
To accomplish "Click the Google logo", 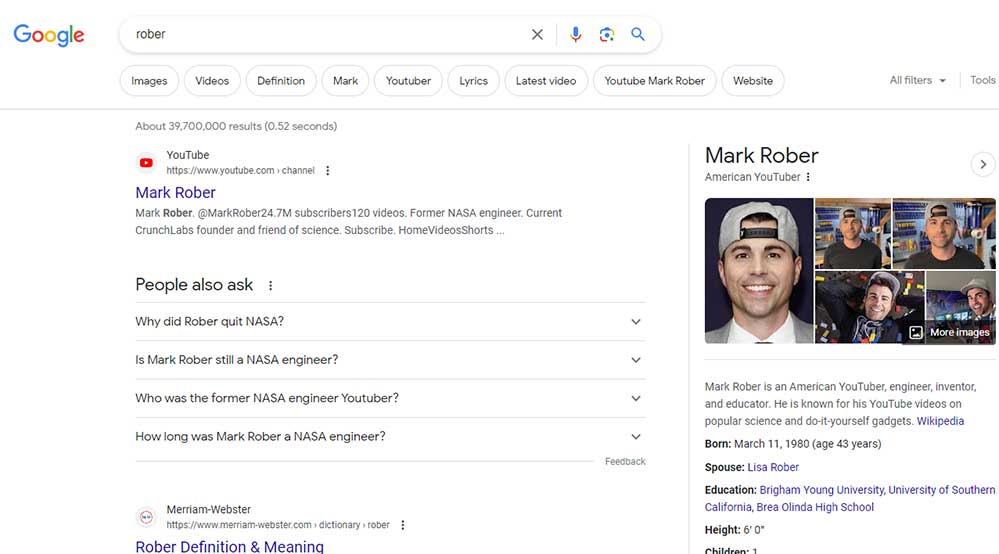I will coord(49,36).
